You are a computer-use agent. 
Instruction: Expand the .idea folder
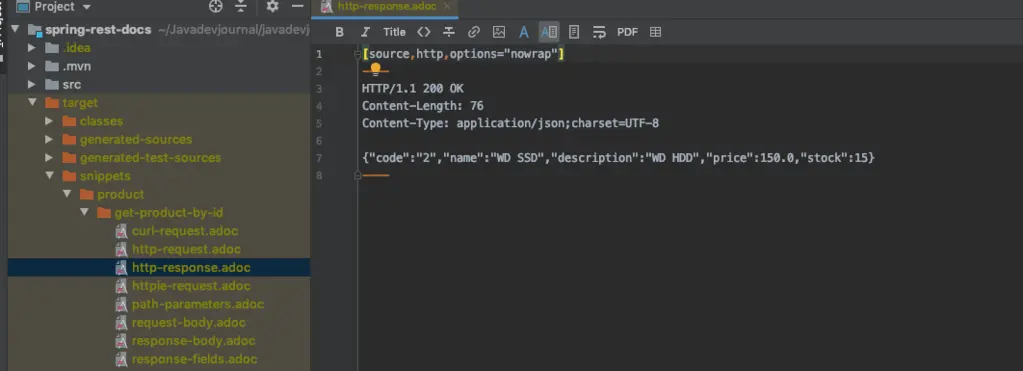click(x=31, y=48)
